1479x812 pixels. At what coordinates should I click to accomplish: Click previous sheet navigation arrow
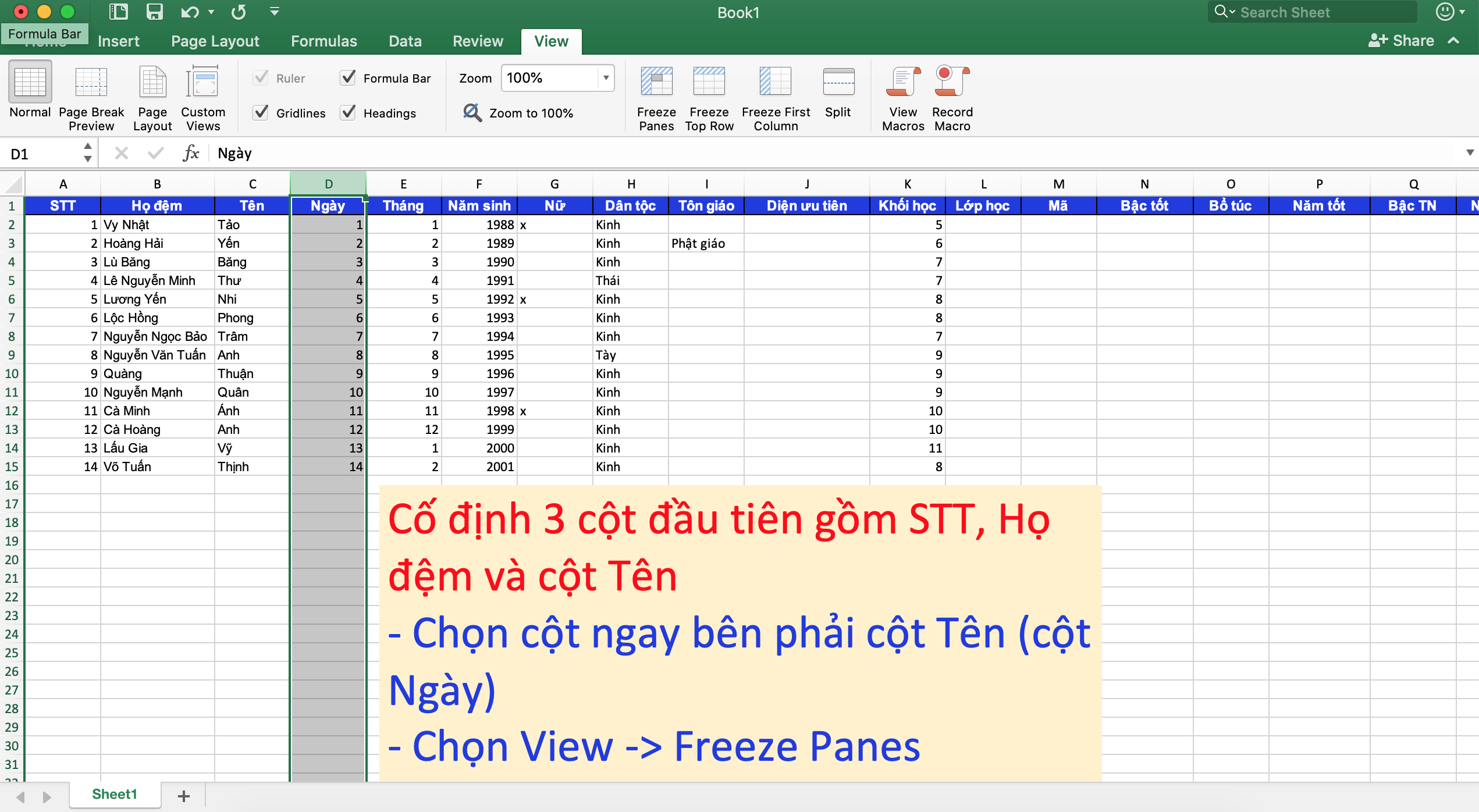tap(20, 796)
